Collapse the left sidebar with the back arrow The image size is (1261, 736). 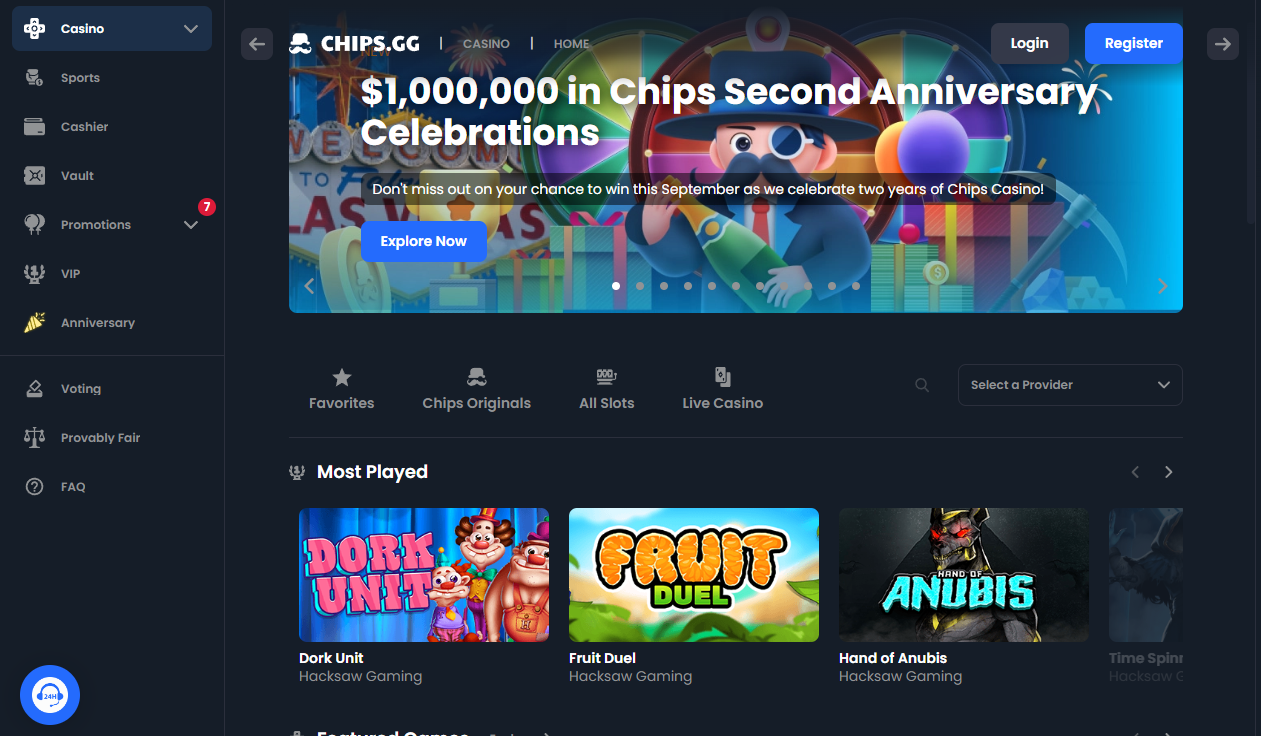point(257,44)
